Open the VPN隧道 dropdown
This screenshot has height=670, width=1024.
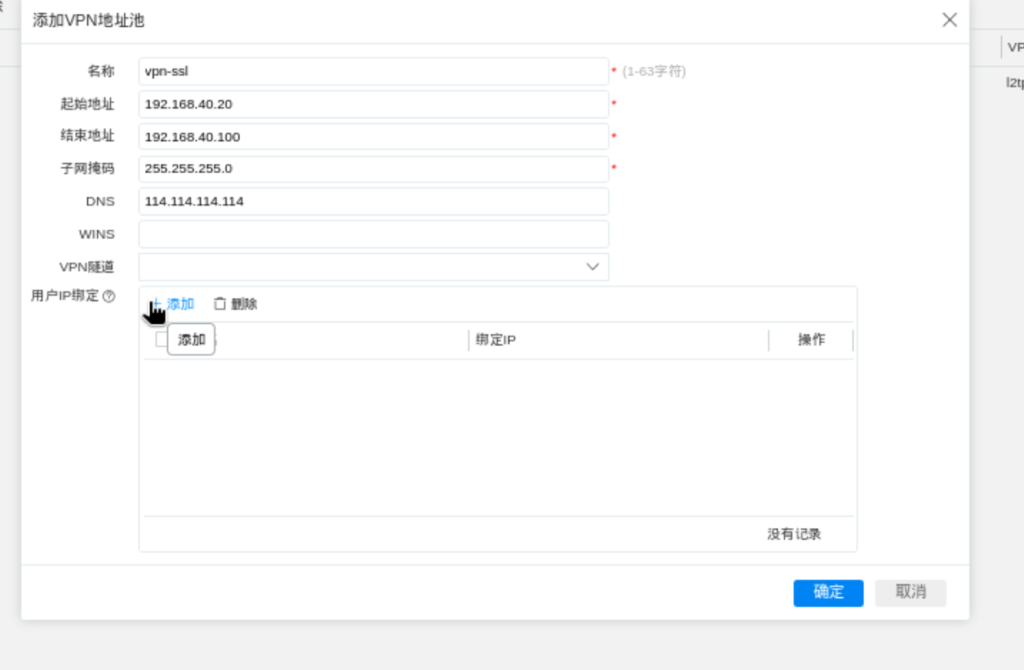point(373,266)
